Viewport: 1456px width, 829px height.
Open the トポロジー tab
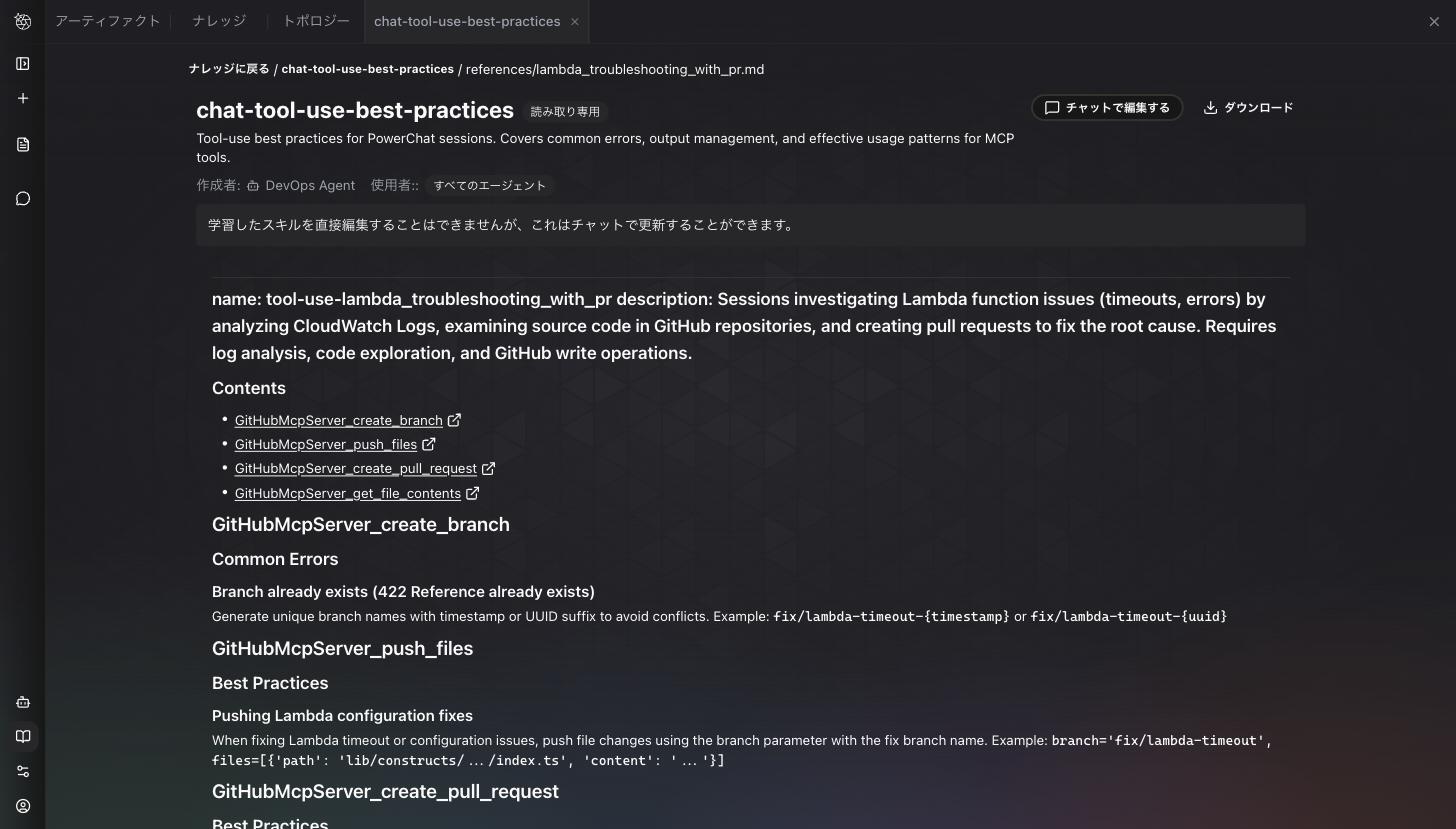pyautogui.click(x=316, y=21)
